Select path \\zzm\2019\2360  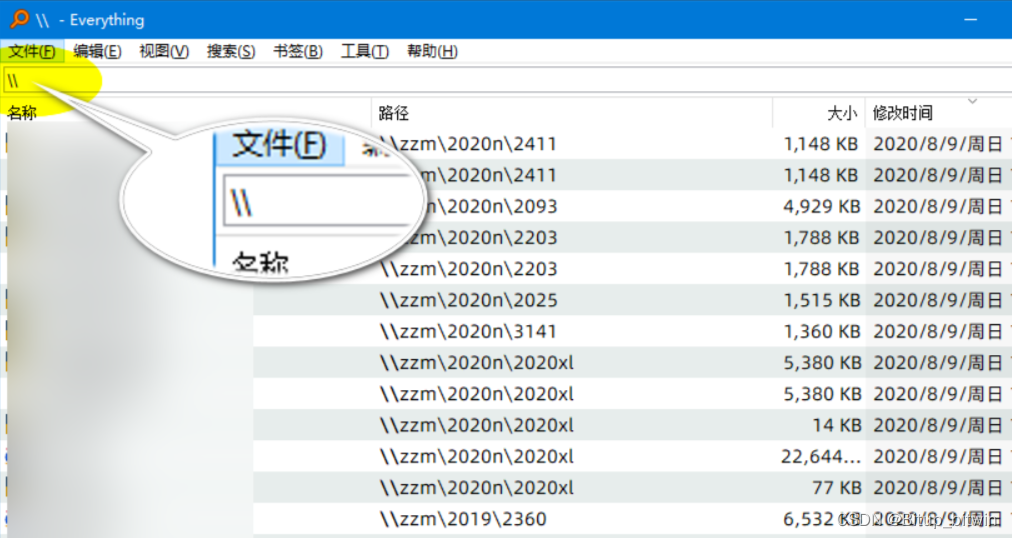click(463, 519)
